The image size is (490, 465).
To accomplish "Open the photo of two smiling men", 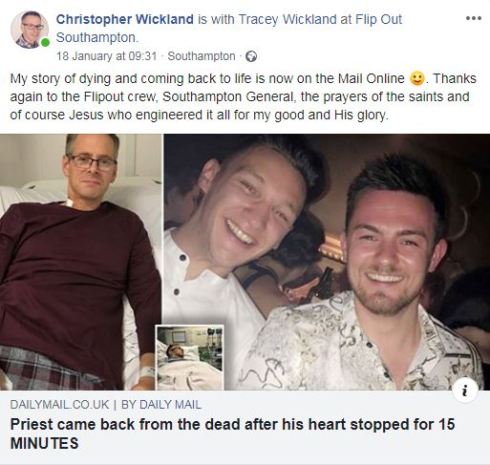I will [x=327, y=262].
